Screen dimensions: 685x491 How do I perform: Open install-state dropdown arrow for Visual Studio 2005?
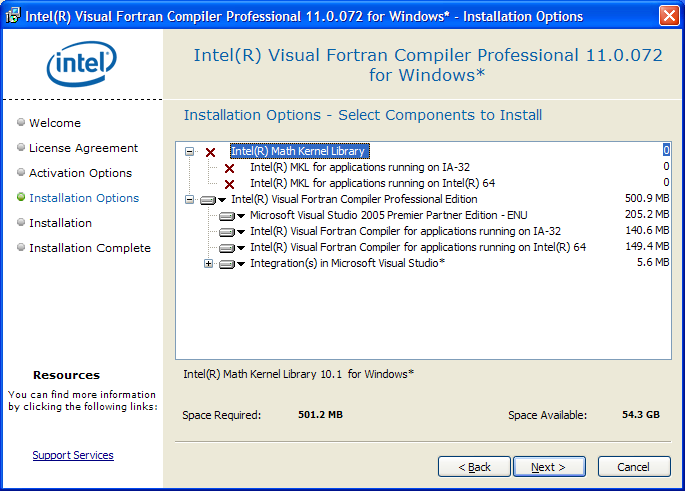[241, 216]
